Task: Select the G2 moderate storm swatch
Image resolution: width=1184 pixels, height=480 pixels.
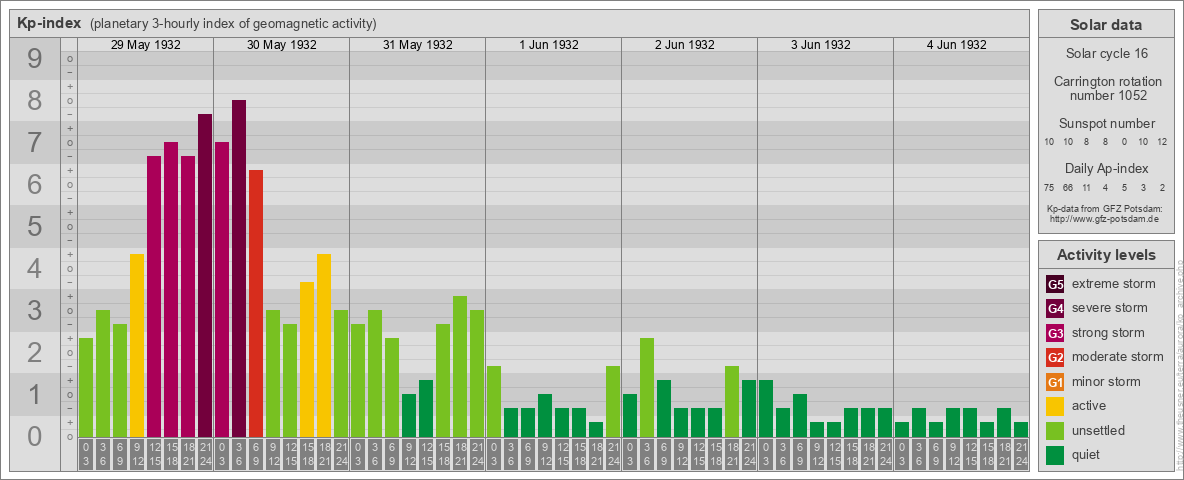Action: coord(1055,357)
